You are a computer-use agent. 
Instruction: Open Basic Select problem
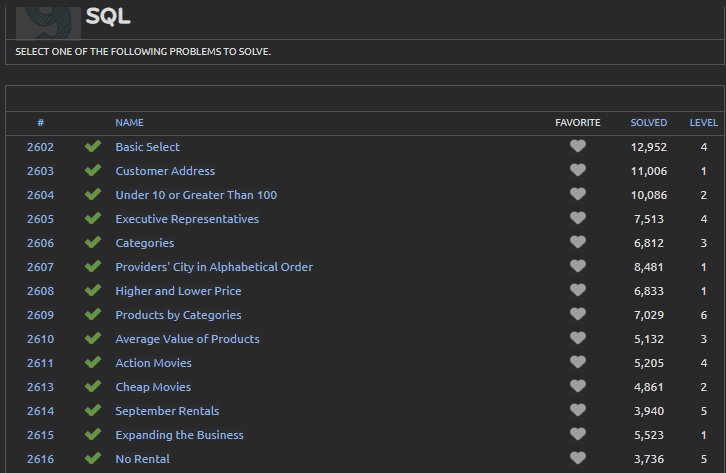[x=147, y=147]
